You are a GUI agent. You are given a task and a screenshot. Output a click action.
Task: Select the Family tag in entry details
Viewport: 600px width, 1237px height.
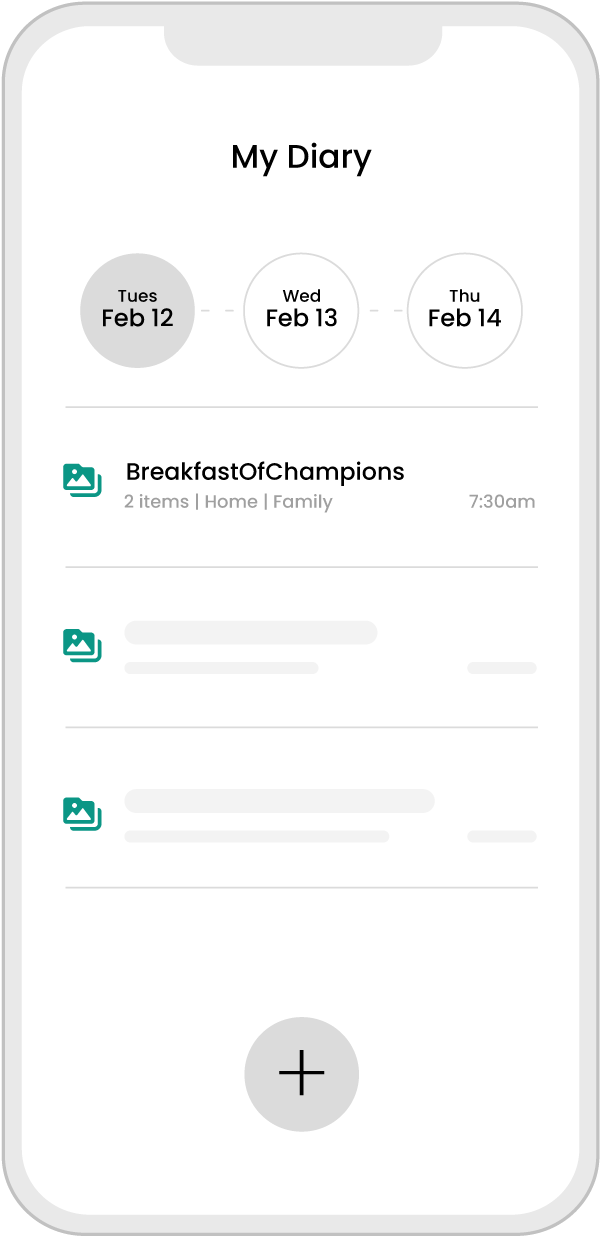click(x=302, y=502)
